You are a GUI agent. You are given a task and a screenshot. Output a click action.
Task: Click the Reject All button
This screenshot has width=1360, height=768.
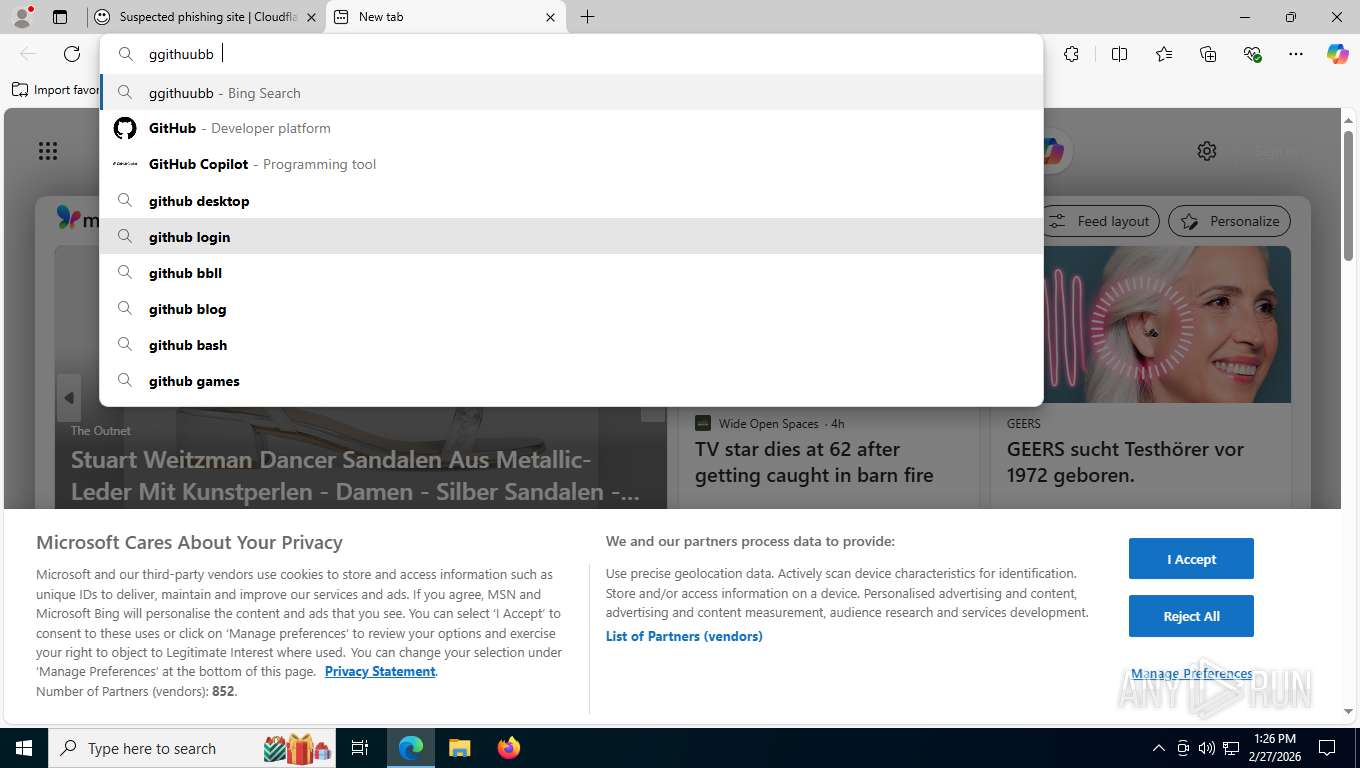tap(1191, 616)
